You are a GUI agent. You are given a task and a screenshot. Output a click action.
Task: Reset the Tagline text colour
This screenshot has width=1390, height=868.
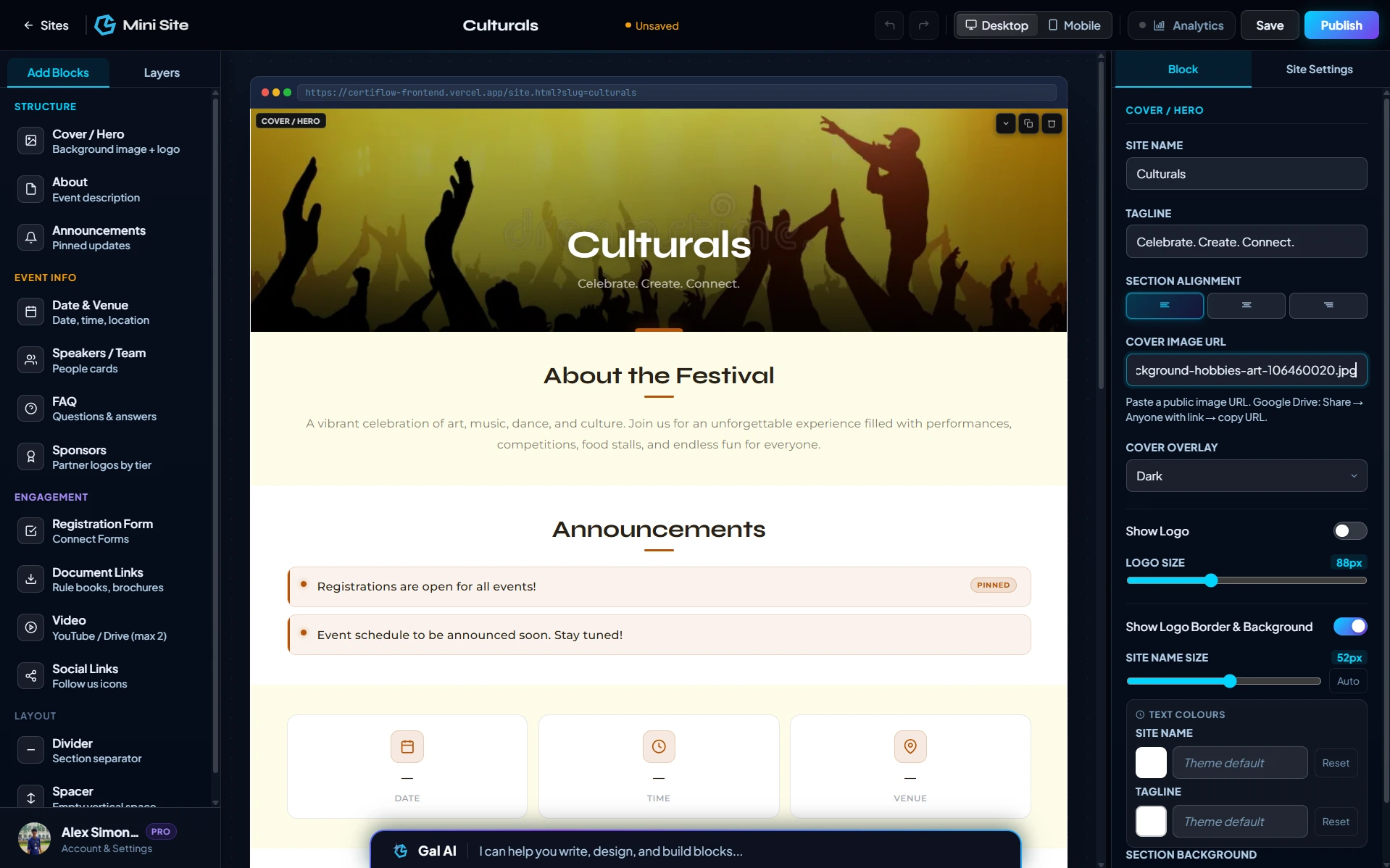(x=1336, y=822)
